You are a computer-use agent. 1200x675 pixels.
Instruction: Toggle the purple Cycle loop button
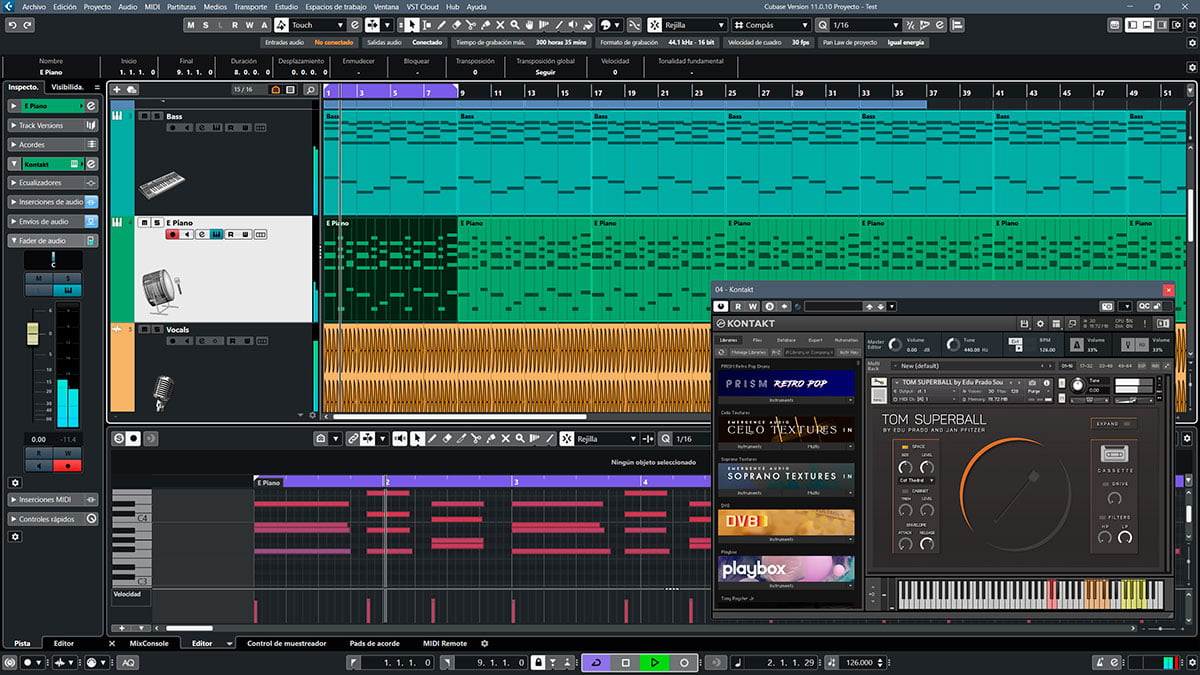click(x=596, y=663)
